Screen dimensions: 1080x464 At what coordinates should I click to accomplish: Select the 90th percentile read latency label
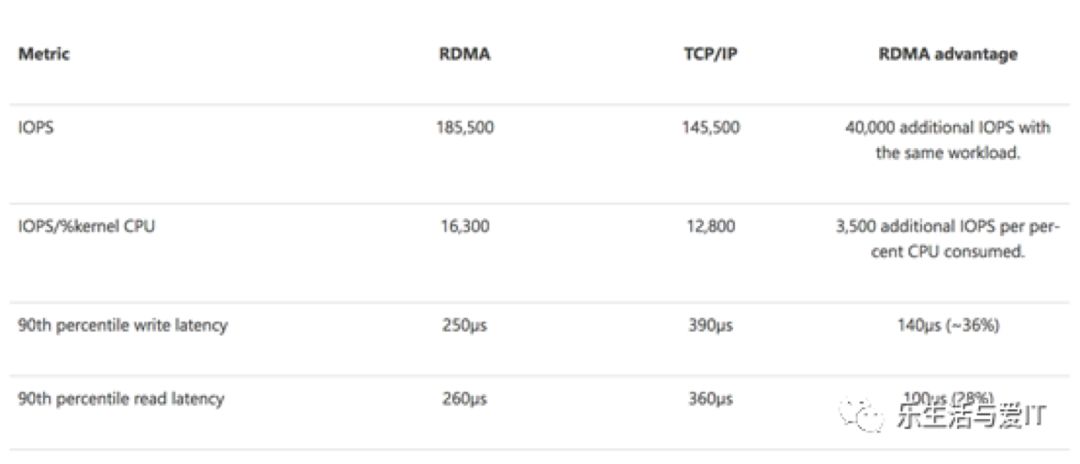tap(121, 399)
